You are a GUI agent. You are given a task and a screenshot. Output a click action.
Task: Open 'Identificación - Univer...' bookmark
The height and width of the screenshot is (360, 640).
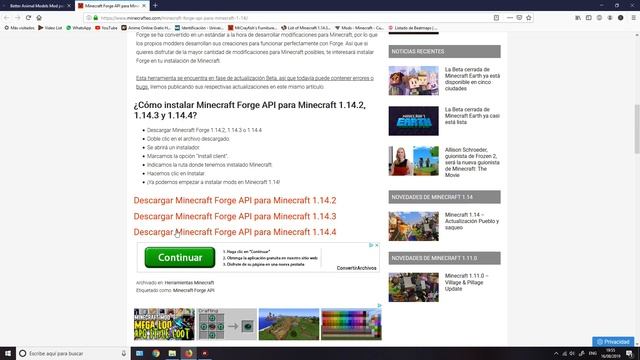click(199, 28)
